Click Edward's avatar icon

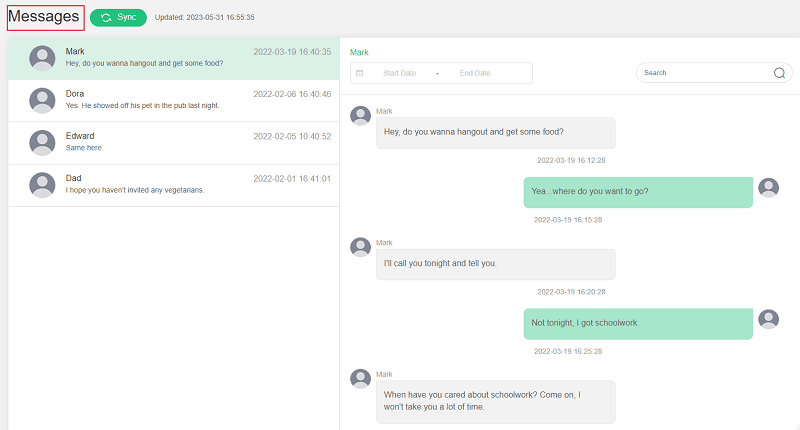[42, 143]
